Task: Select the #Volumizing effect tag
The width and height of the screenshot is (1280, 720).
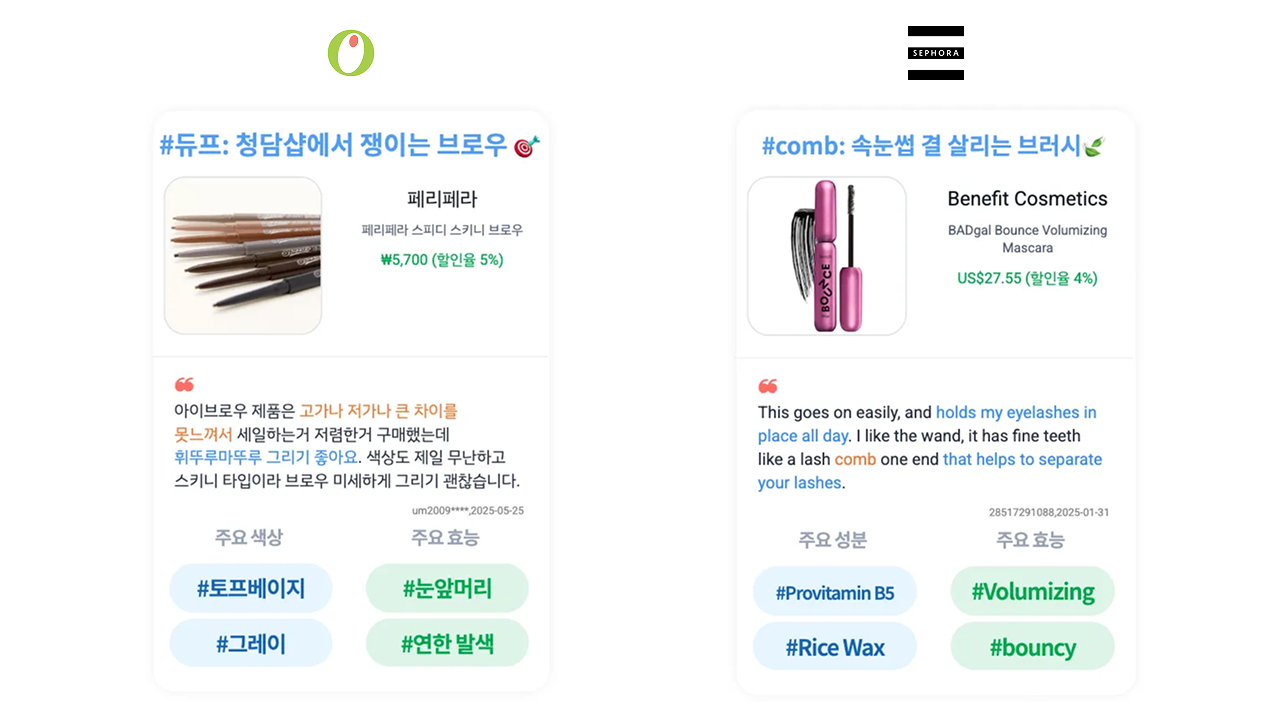Action: [1033, 592]
